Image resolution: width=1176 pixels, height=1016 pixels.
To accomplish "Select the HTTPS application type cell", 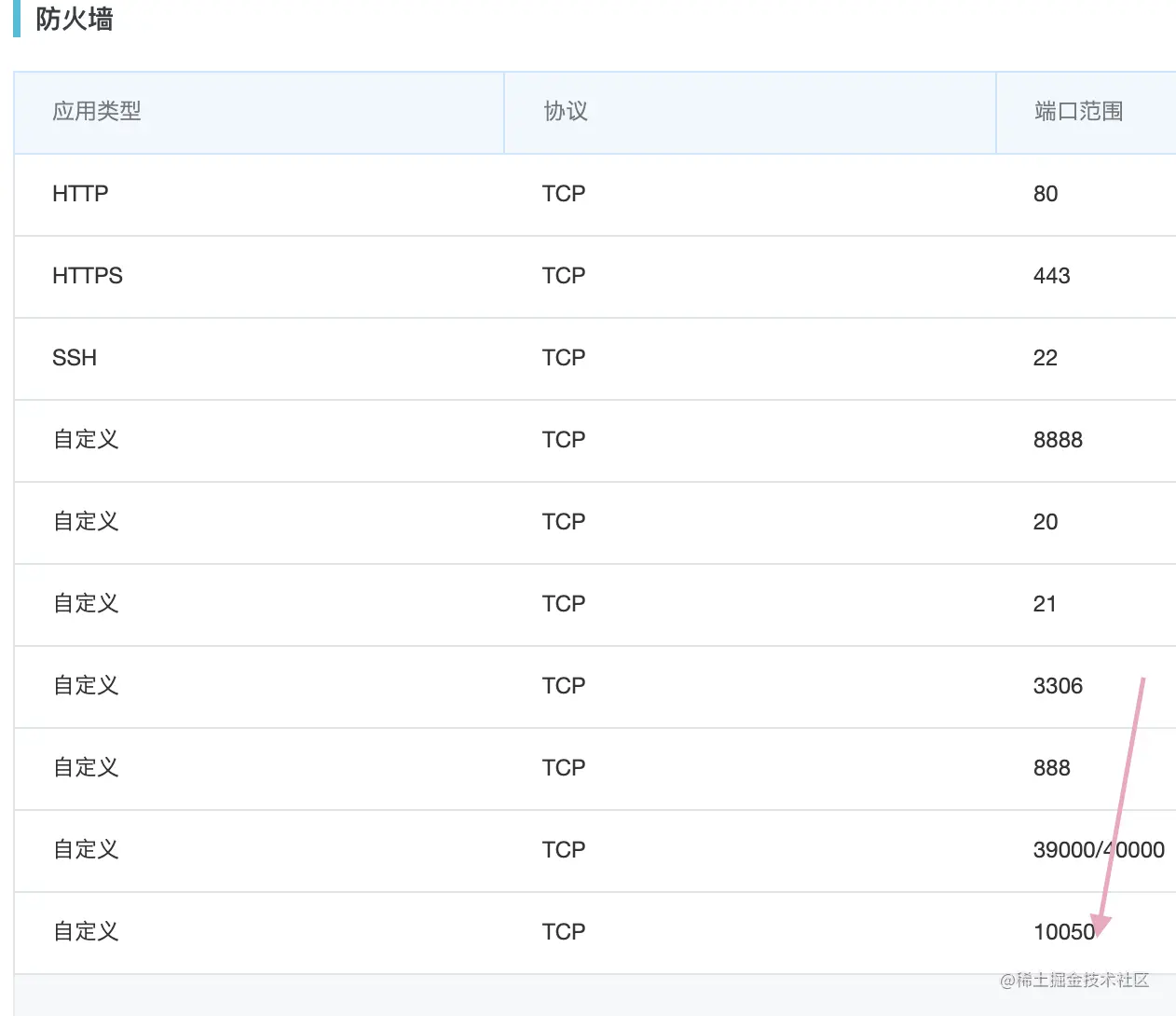I will (x=88, y=276).
